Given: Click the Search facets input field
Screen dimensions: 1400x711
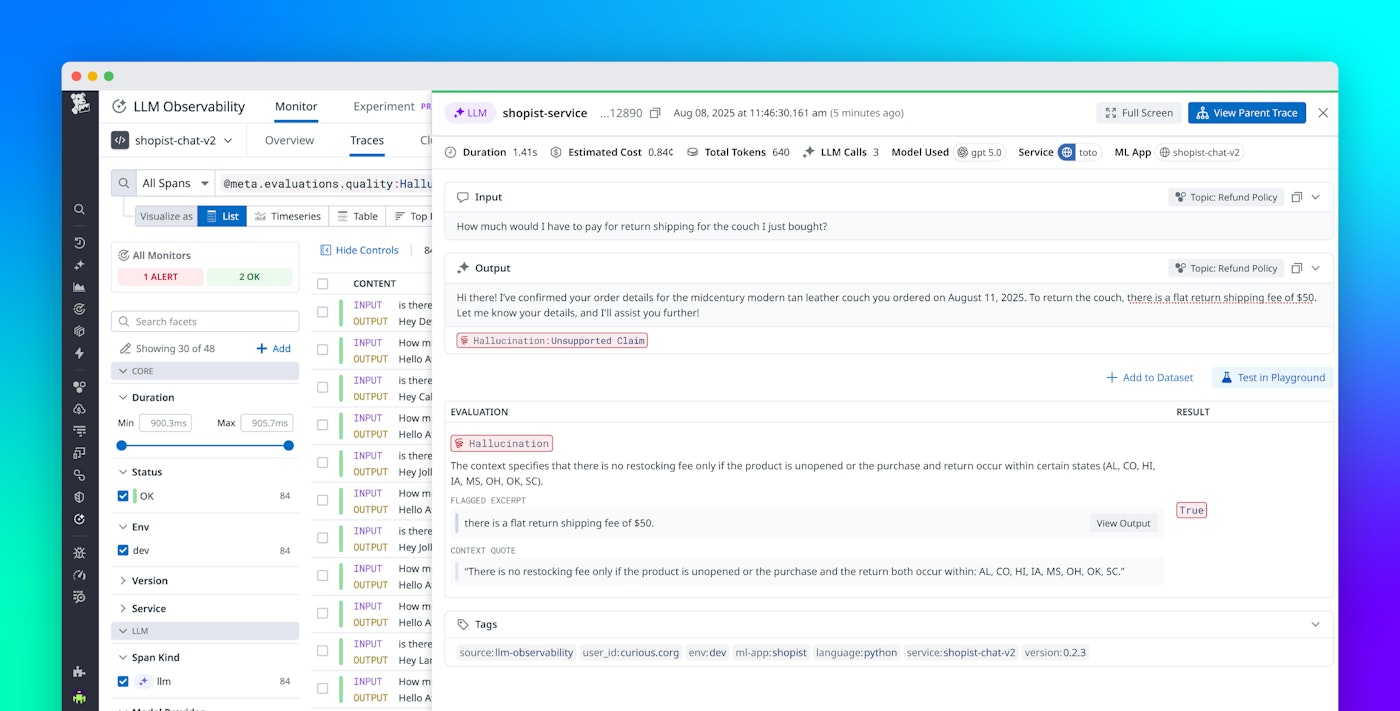Looking at the screenshot, I should tap(205, 320).
